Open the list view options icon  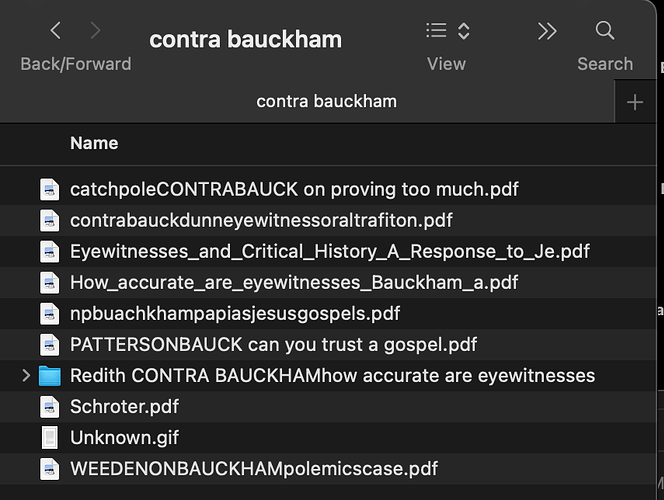[436, 30]
